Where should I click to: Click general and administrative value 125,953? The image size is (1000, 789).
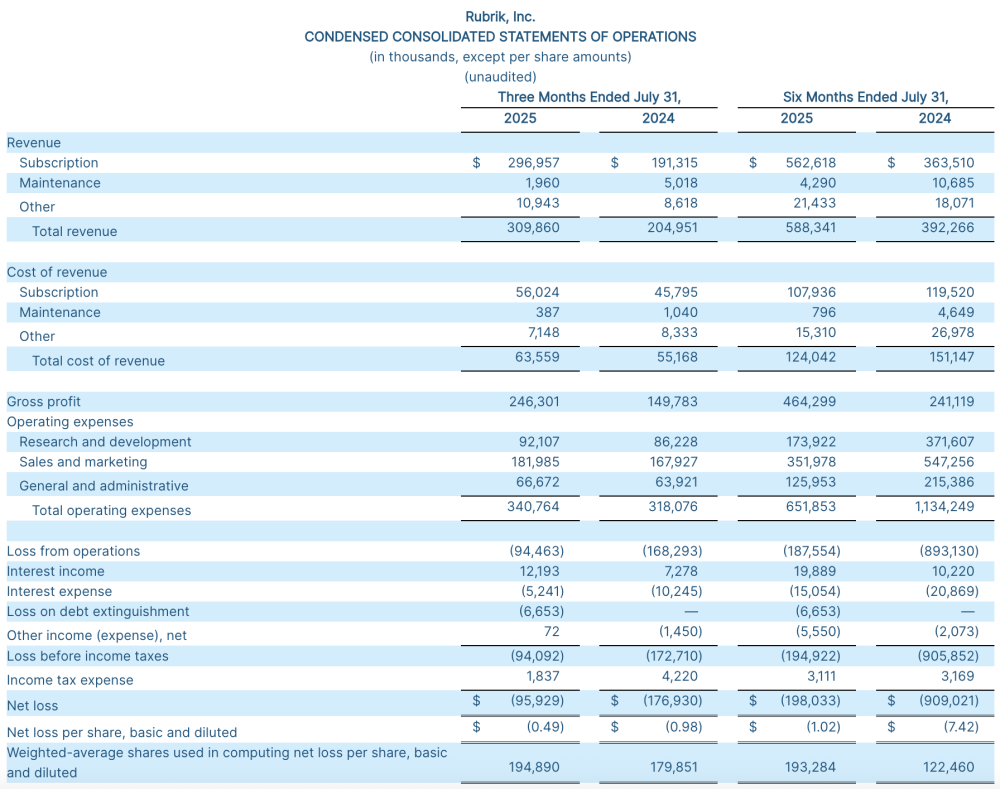[811, 482]
